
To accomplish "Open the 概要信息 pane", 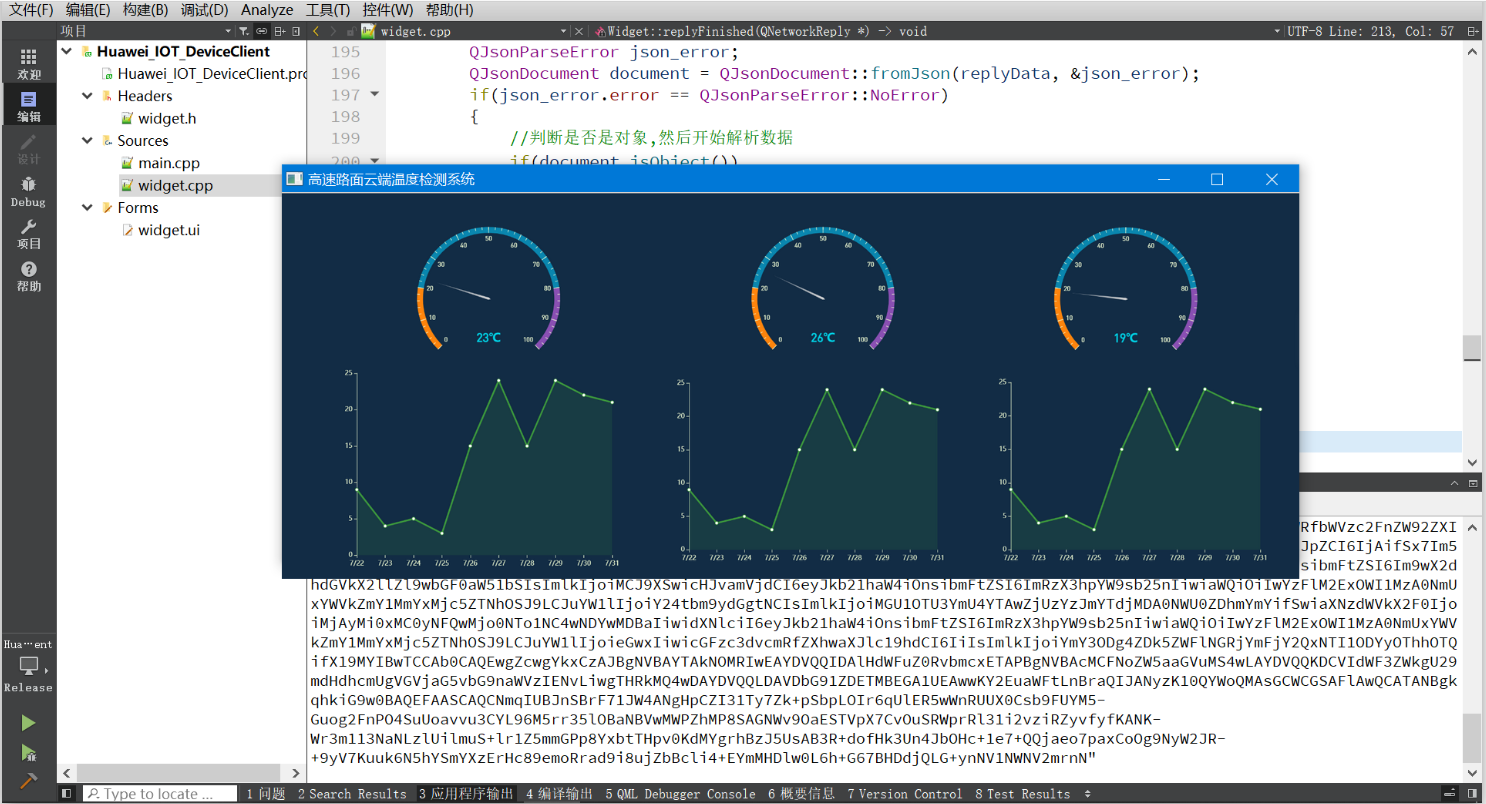I will (x=801, y=794).
